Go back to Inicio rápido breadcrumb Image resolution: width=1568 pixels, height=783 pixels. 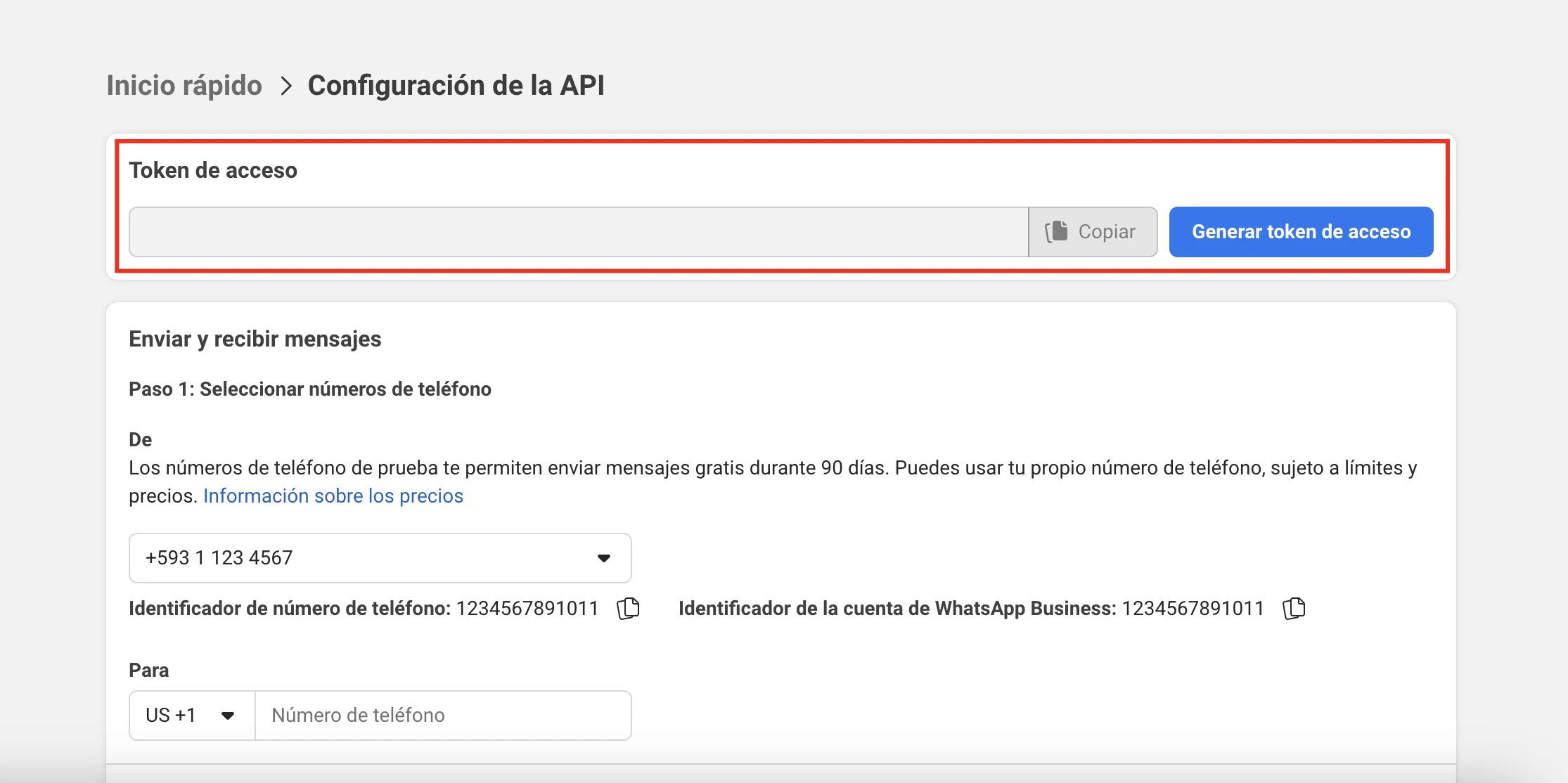coord(184,86)
